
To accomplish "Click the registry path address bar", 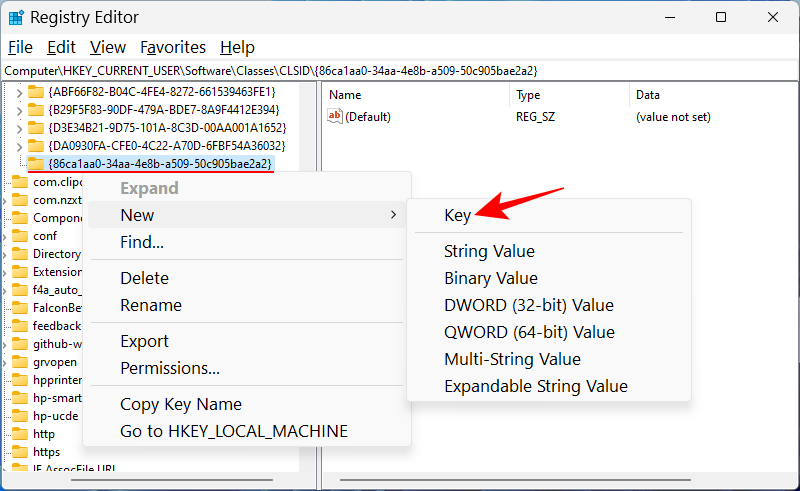I will 400,71.
